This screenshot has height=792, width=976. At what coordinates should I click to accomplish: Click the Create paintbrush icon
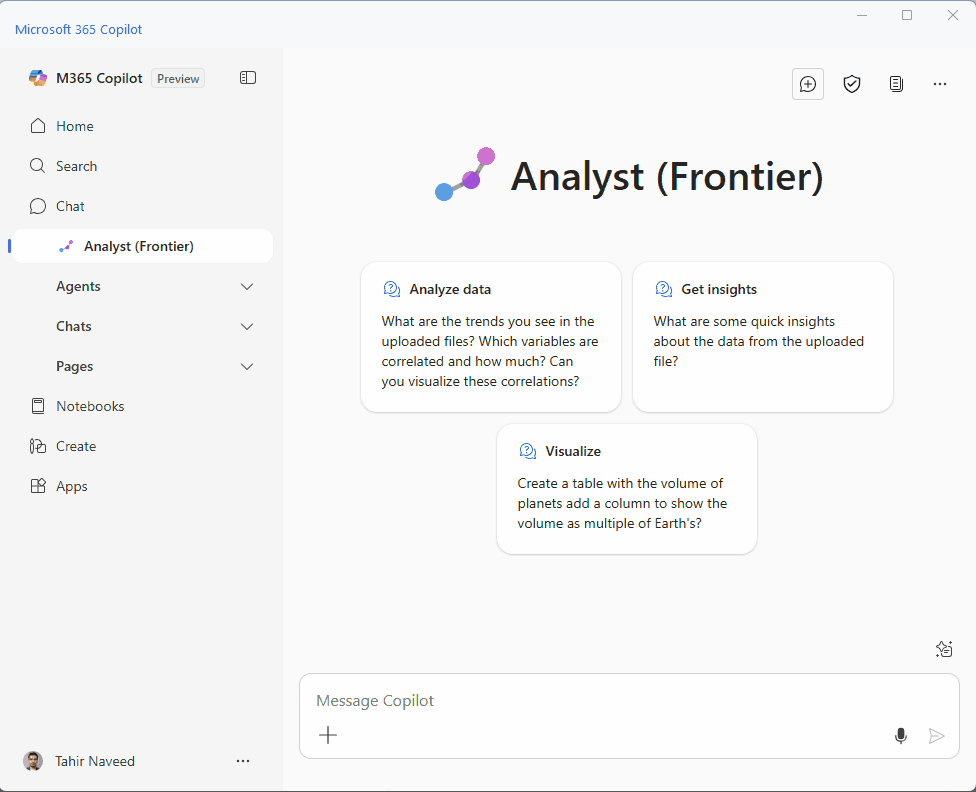pos(38,446)
